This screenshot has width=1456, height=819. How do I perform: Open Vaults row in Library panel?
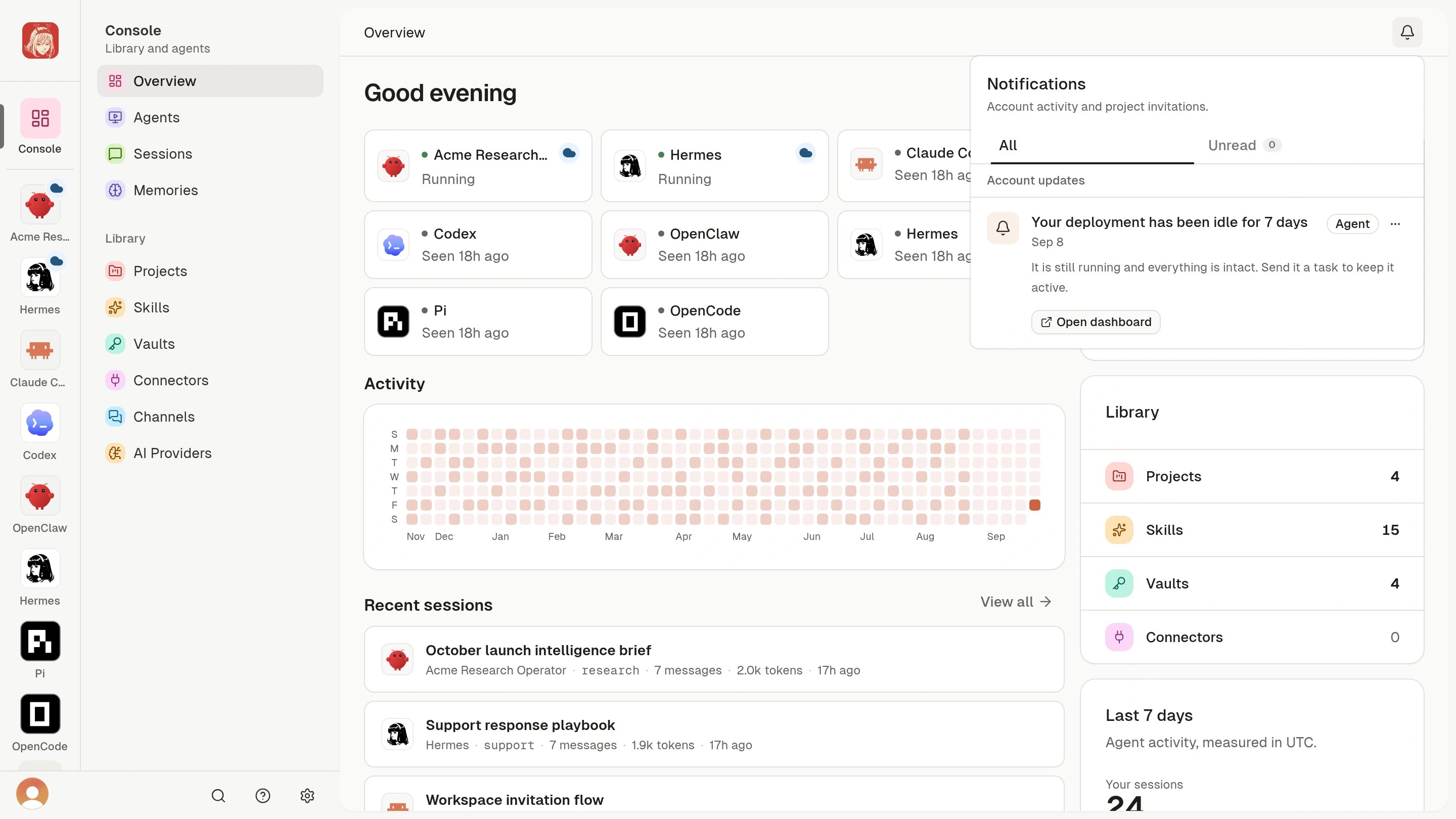point(1251,583)
